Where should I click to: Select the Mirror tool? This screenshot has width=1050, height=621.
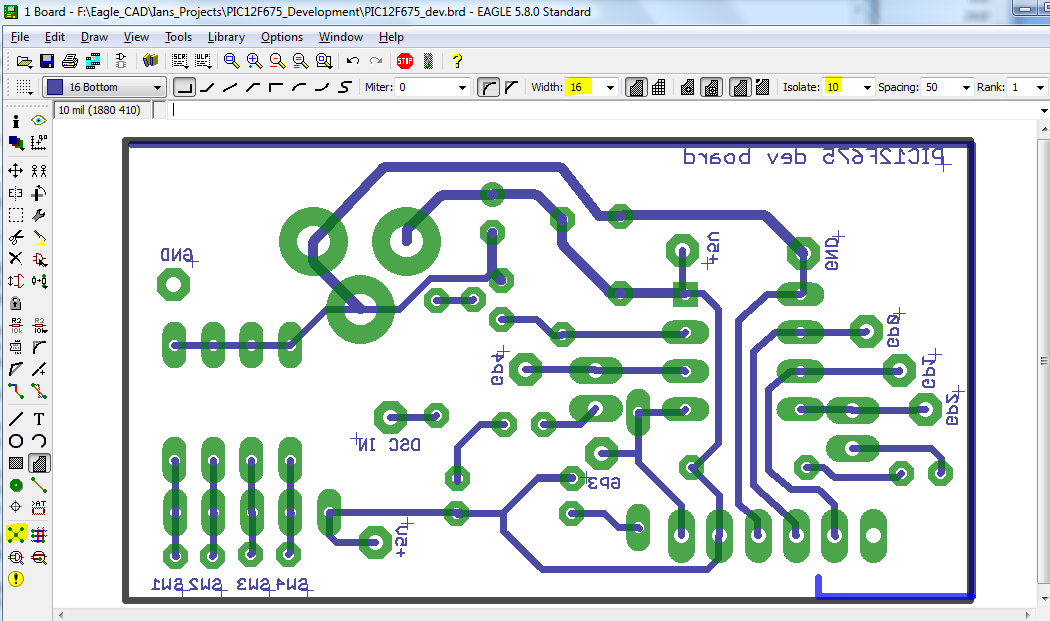[16, 193]
